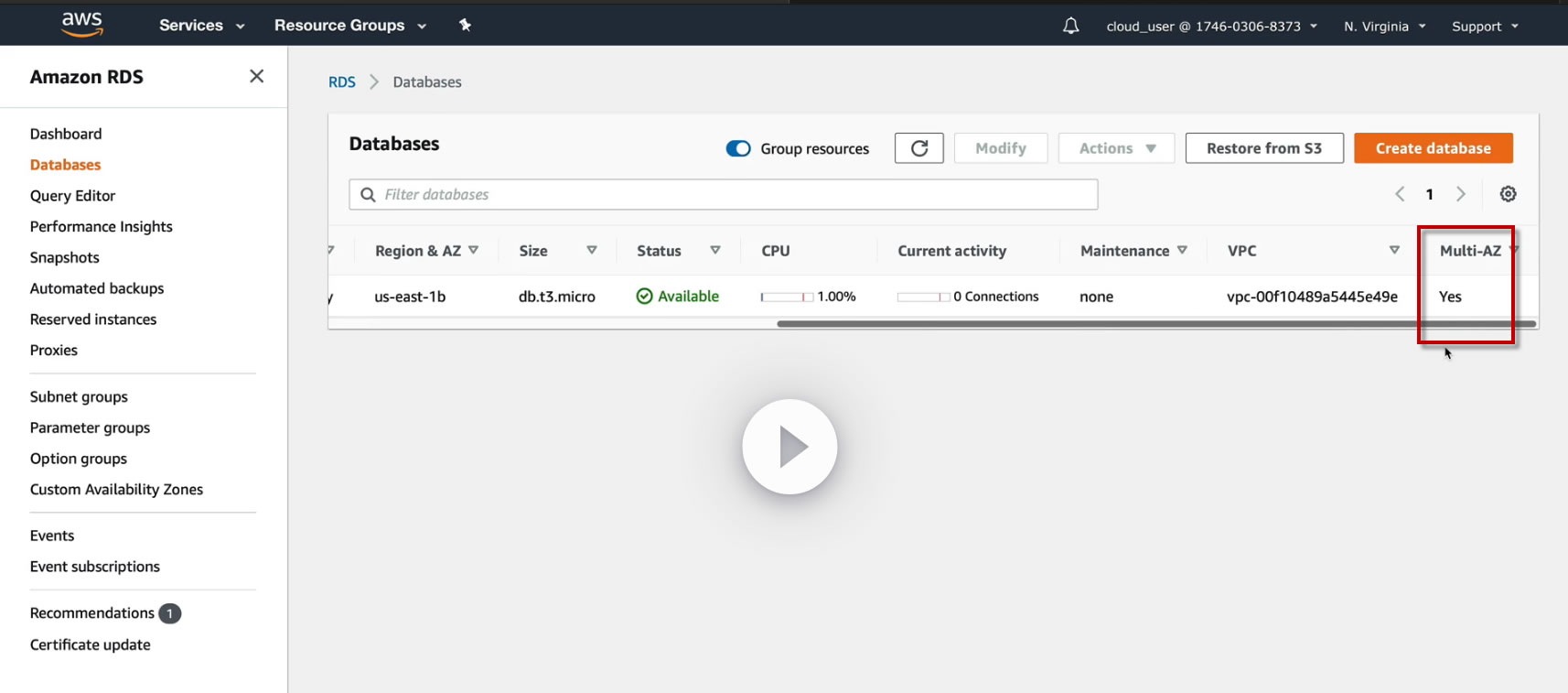Expand the Resource Groups menu

click(x=350, y=26)
